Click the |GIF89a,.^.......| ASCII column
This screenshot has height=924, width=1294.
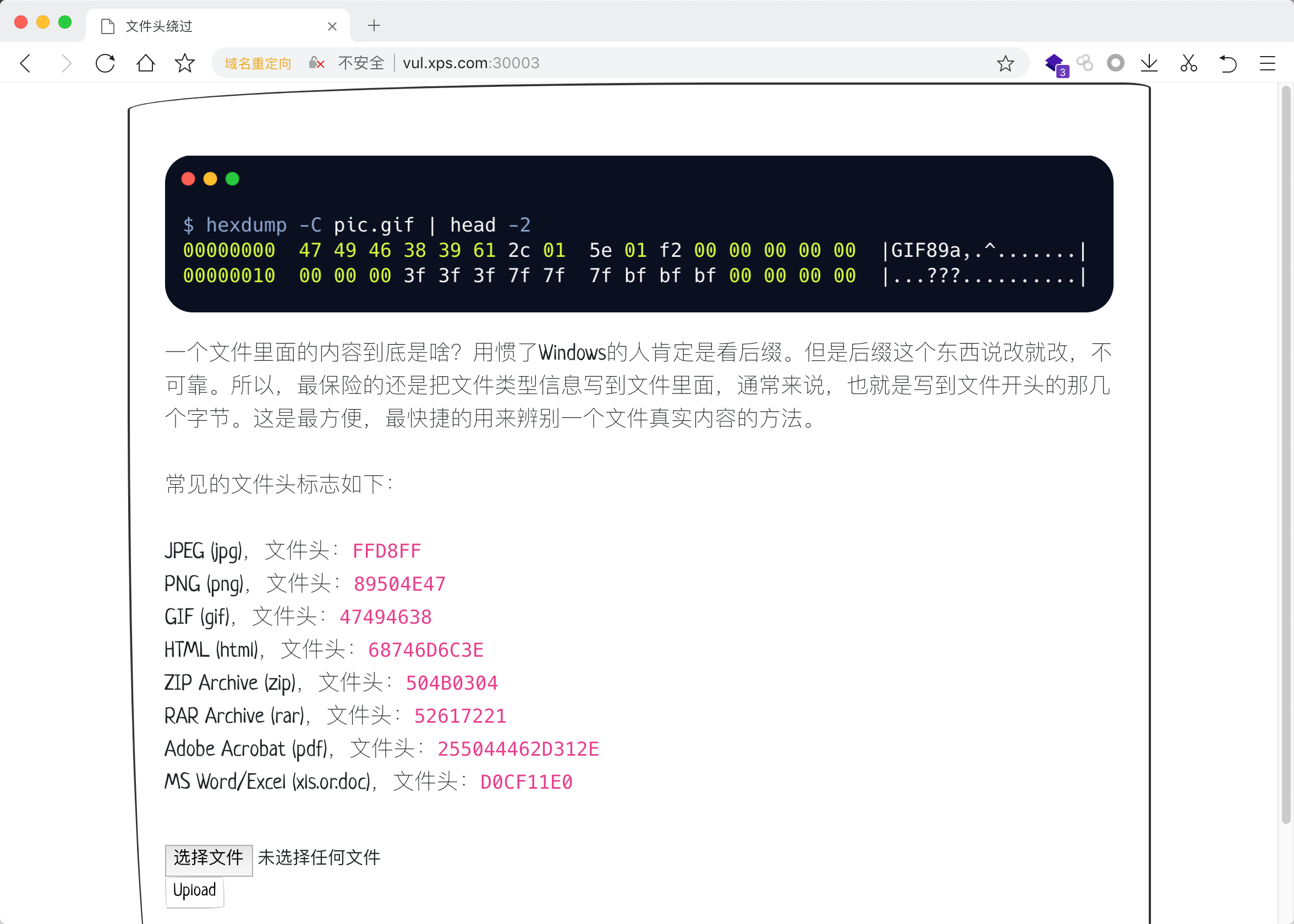984,250
